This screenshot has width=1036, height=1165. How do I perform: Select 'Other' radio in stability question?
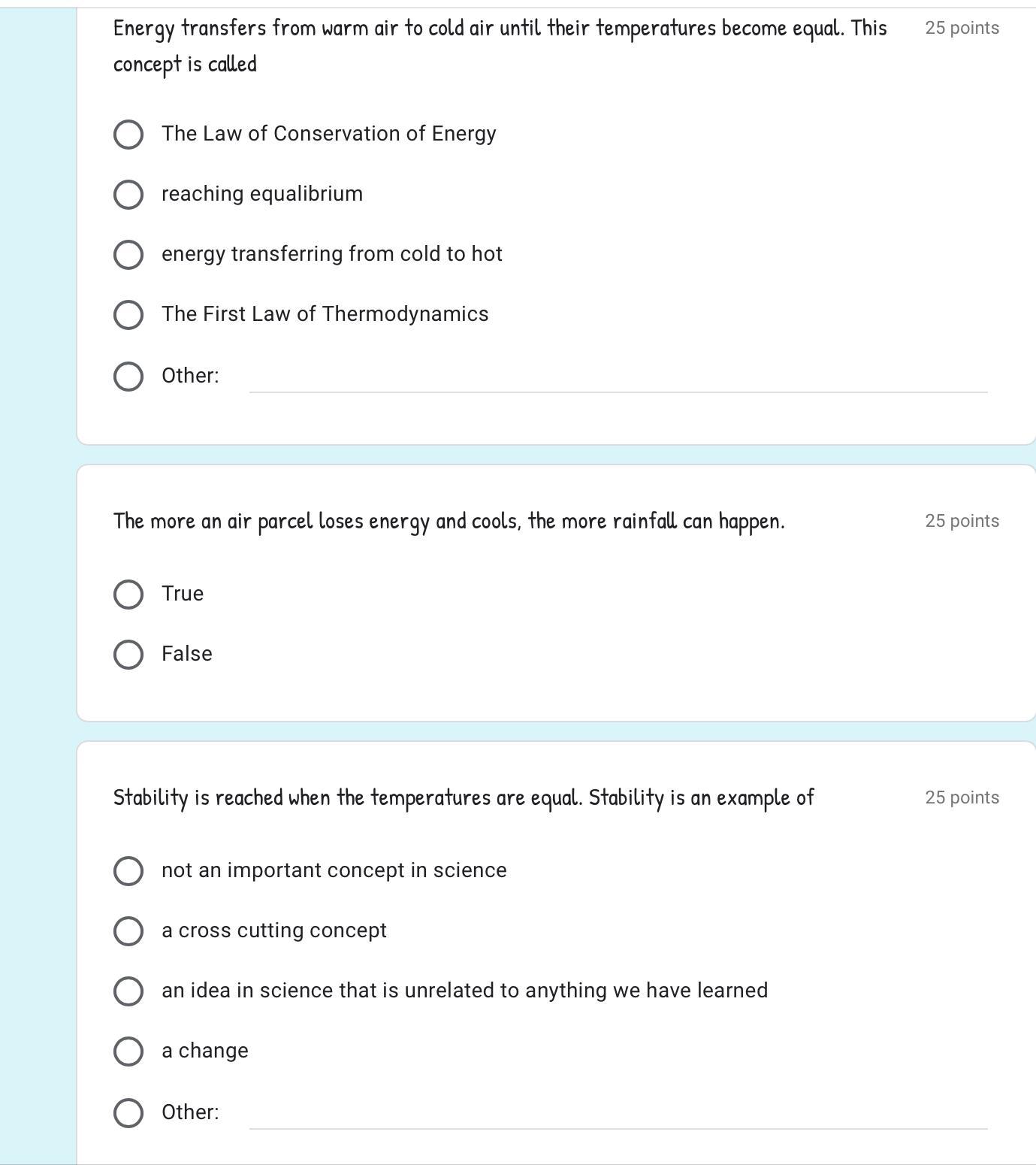coord(128,1113)
